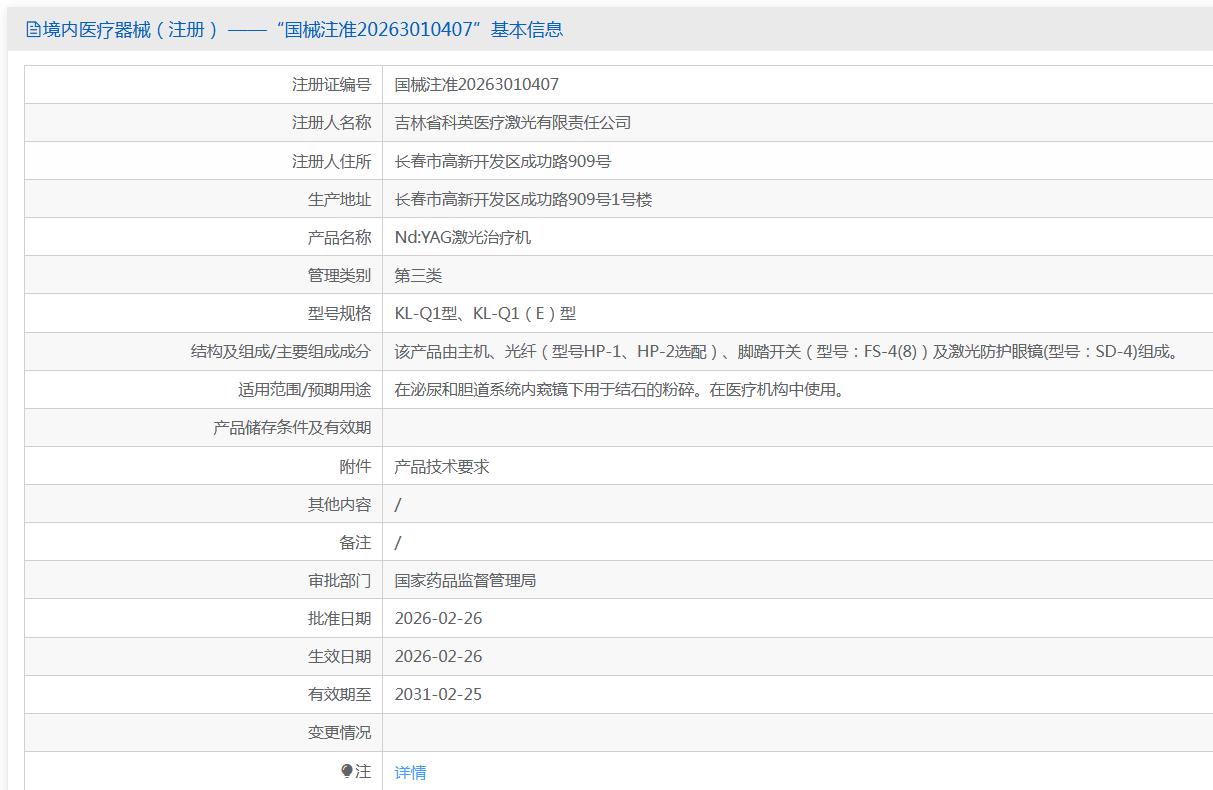Viewport: 1213px width, 790px height.
Task: Click the 产品储存条件及有效期 label
Action: coord(292,427)
